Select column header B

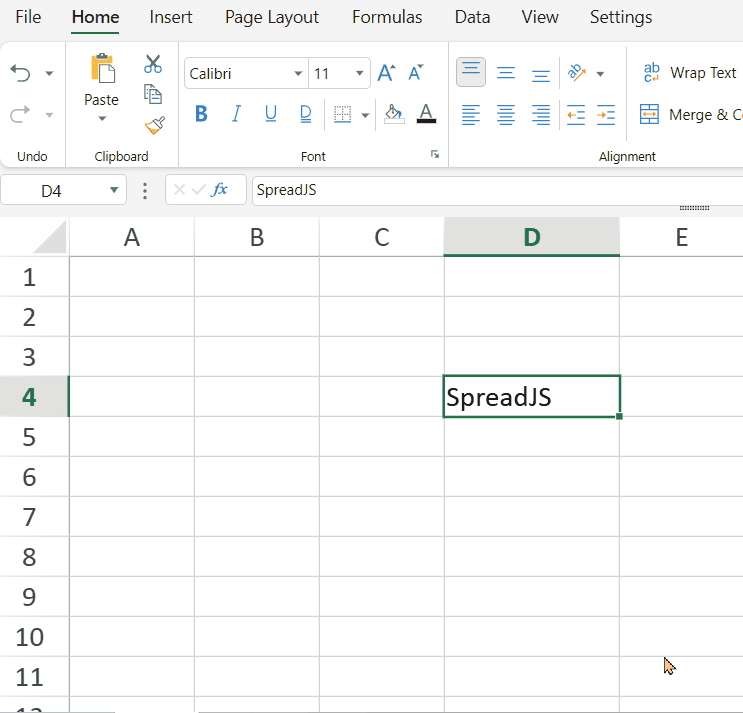257,237
